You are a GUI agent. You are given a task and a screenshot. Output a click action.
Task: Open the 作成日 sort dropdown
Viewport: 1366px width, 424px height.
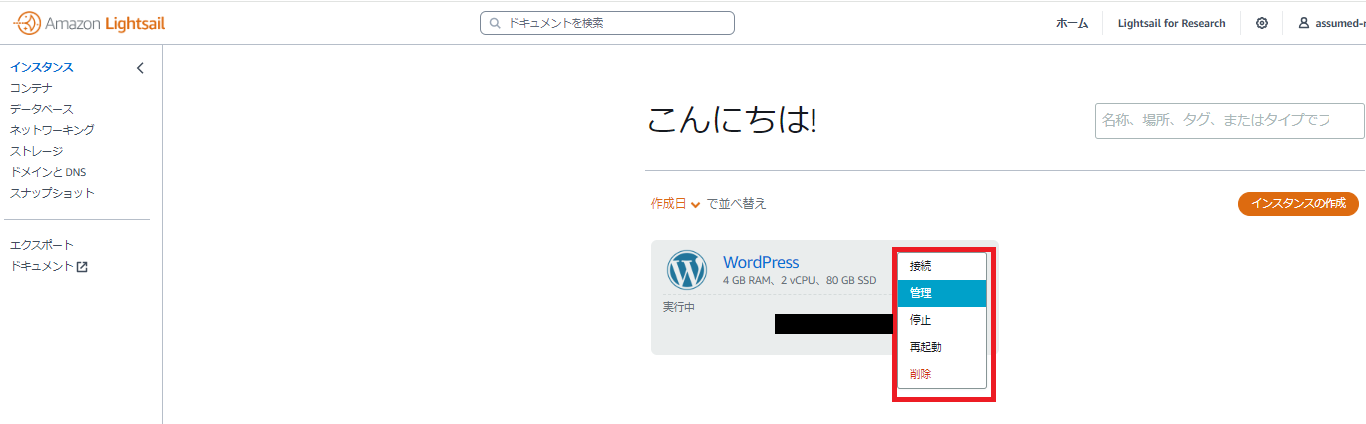pos(675,204)
